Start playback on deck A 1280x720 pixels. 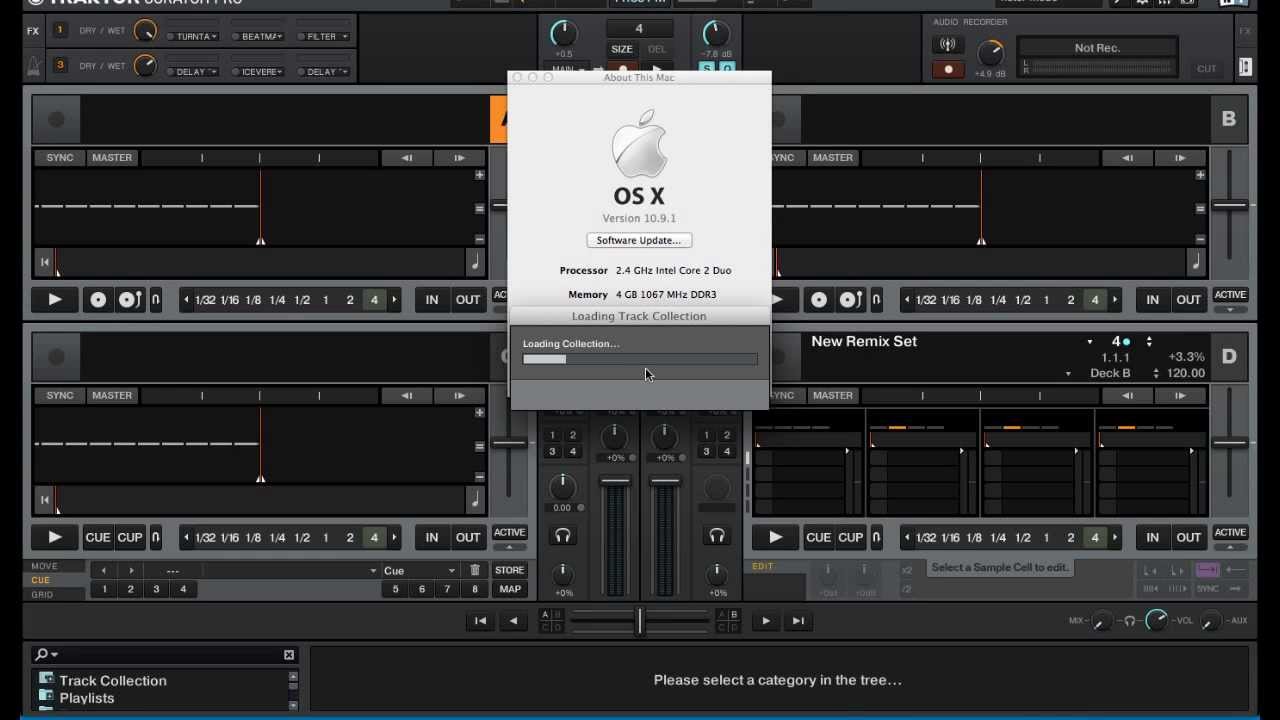55,299
